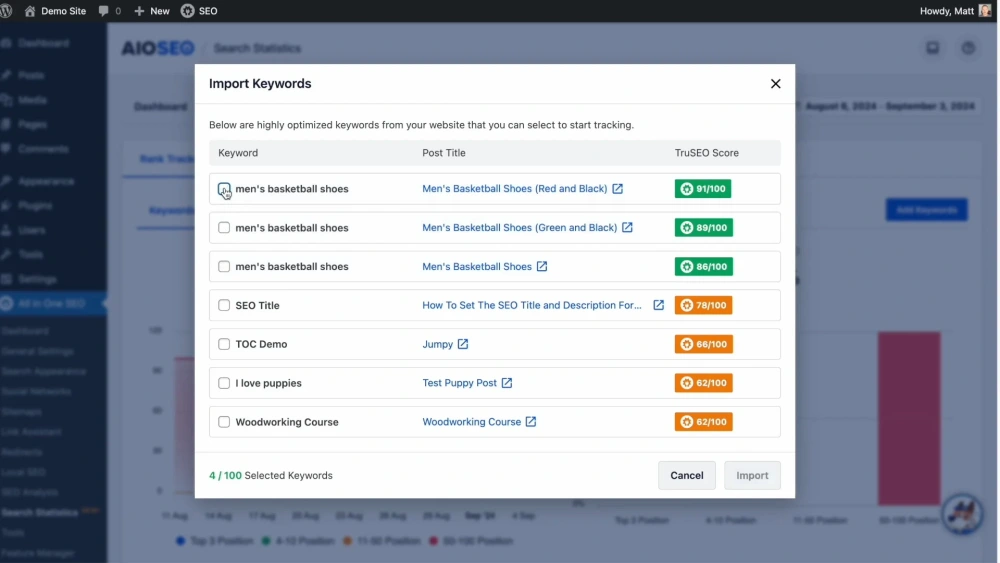Click external link icon beside Red and Black post

click(617, 189)
